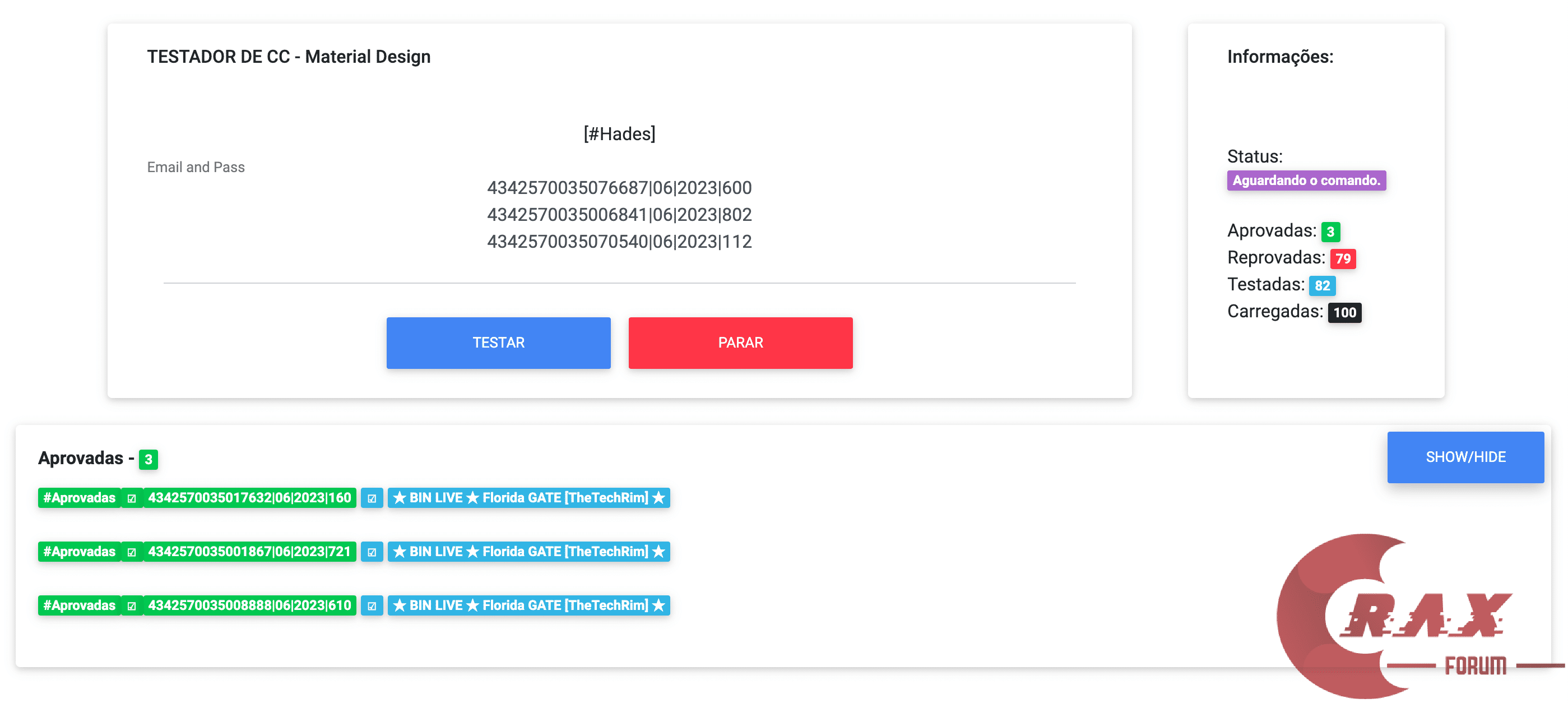This screenshot has width=1568, height=703.
Task: Click the black Carregadas 100 count badge
Action: (x=1344, y=312)
